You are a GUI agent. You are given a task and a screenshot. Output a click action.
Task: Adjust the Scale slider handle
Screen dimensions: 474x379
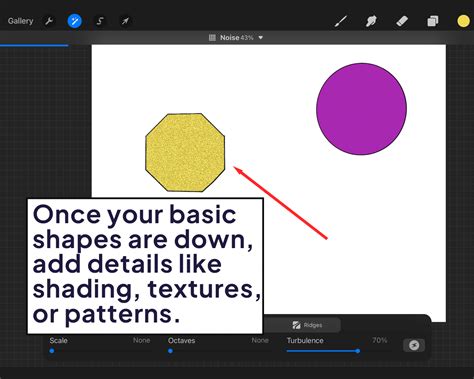point(52,351)
